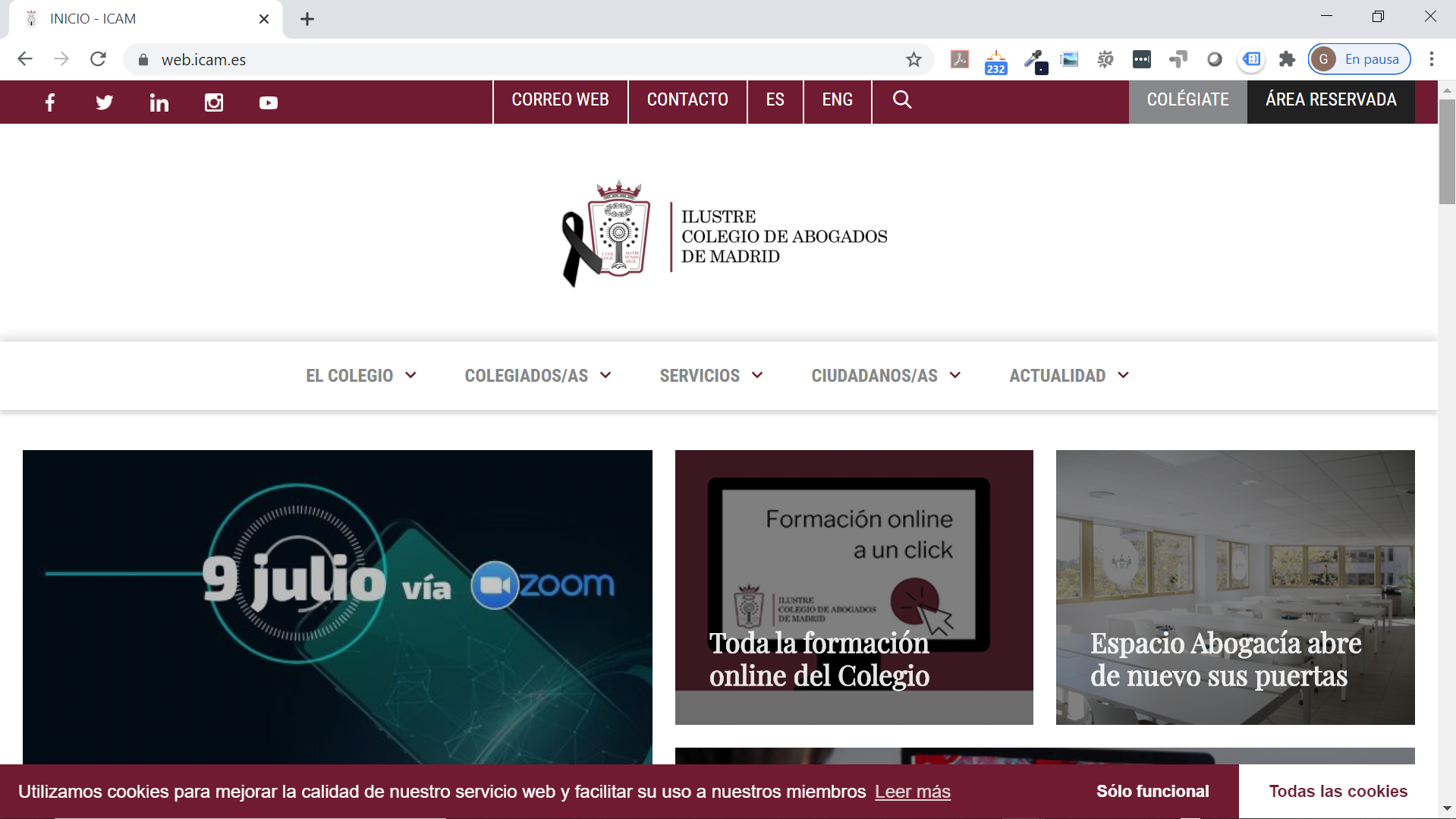This screenshot has width=1456, height=819.
Task: Open the Extensions puzzle menu
Action: (x=1288, y=59)
